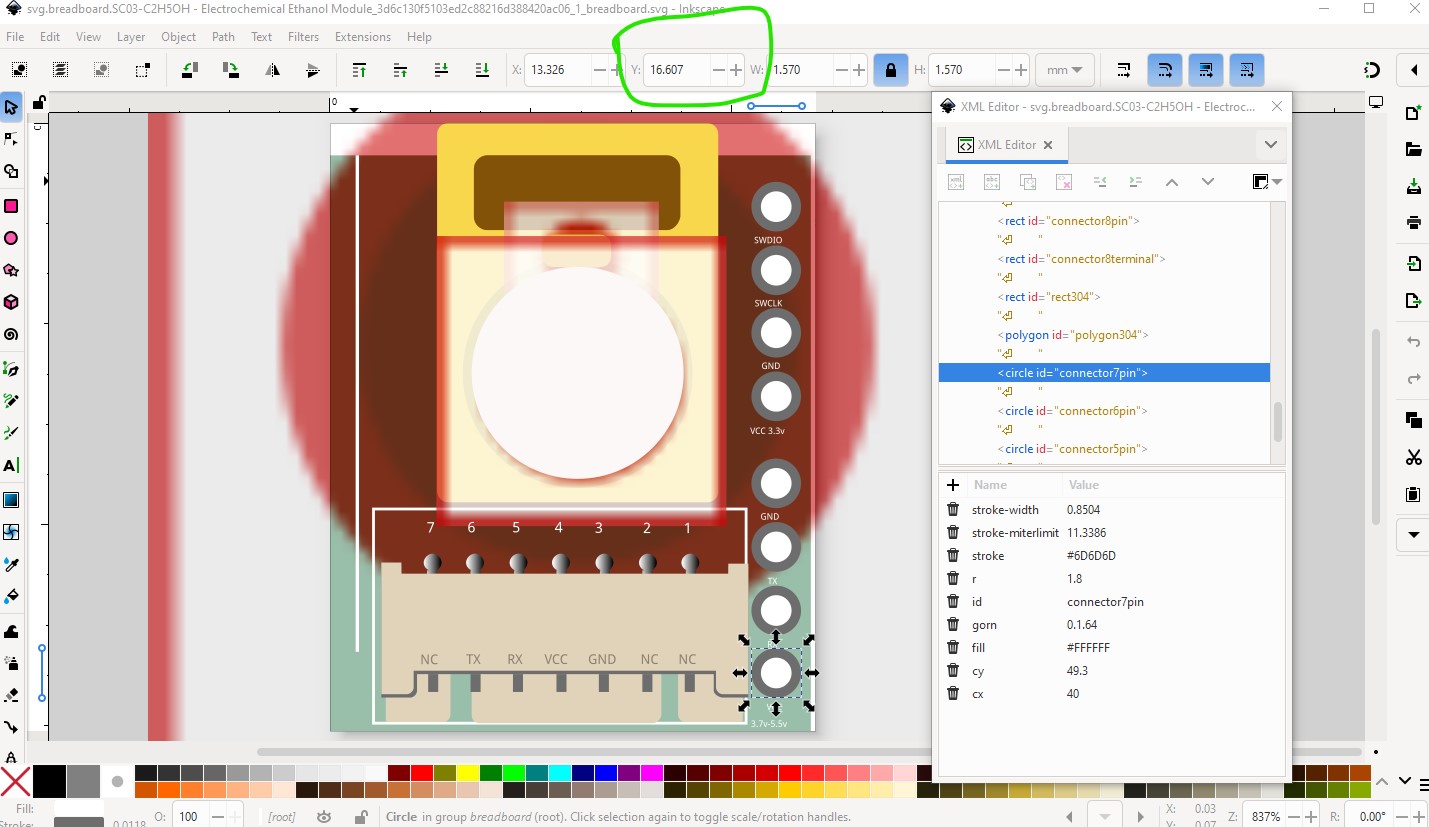Open the mm units dropdown
This screenshot has height=827, width=1429.
point(1064,70)
